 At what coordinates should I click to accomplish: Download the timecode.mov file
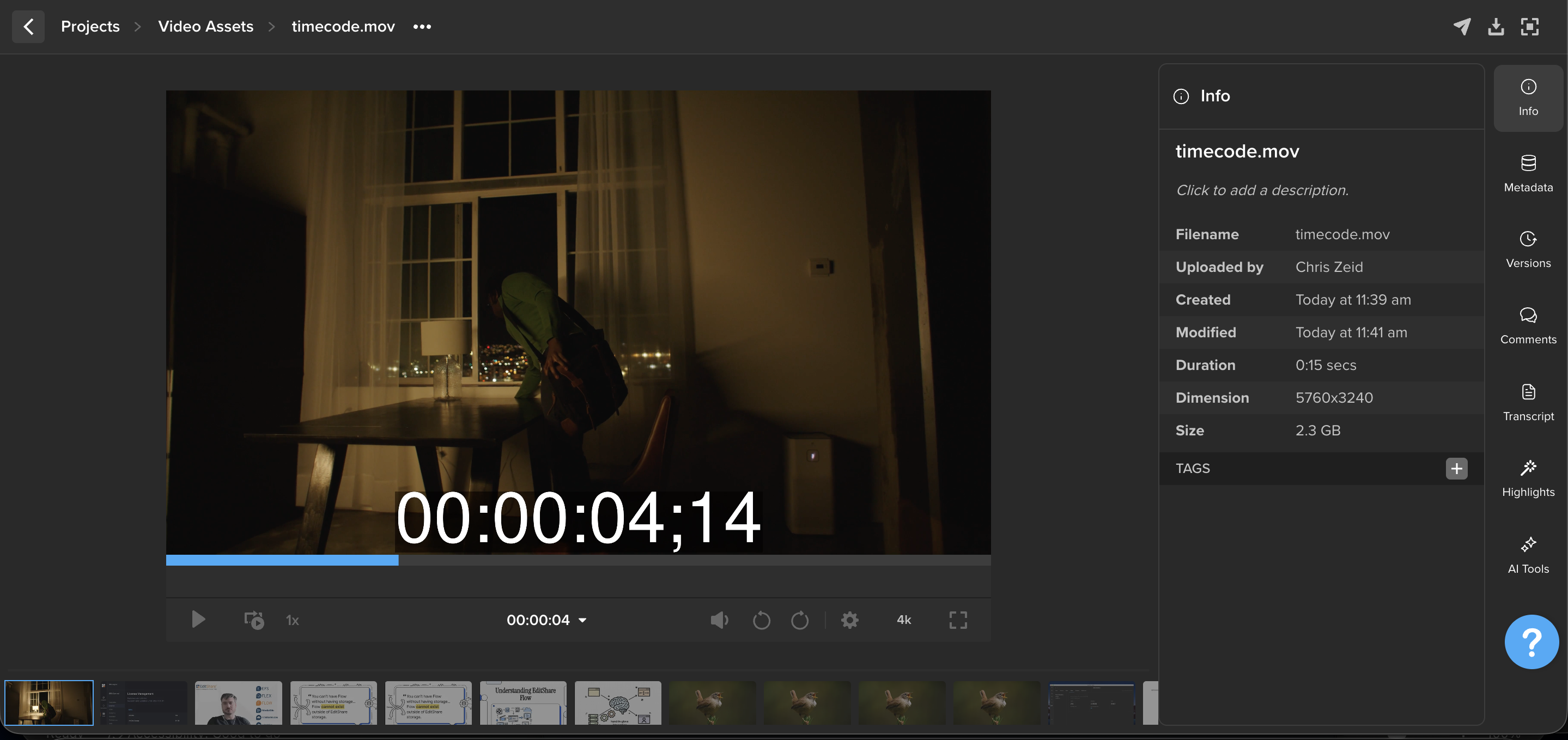(x=1496, y=27)
